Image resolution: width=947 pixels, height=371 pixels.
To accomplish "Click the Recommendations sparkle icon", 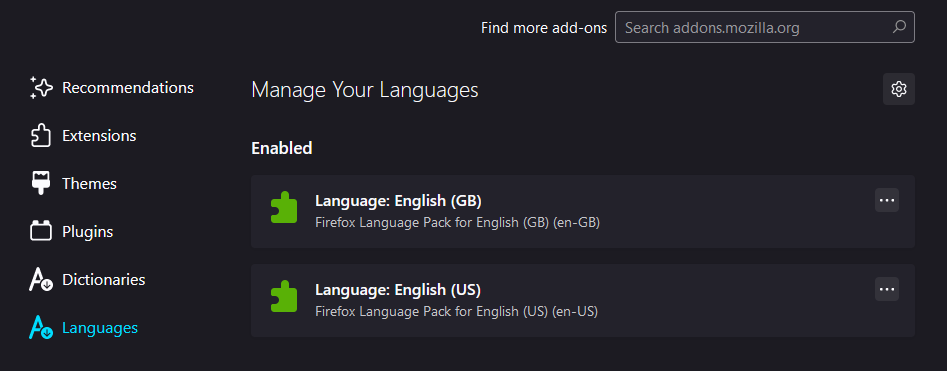I will [42, 88].
